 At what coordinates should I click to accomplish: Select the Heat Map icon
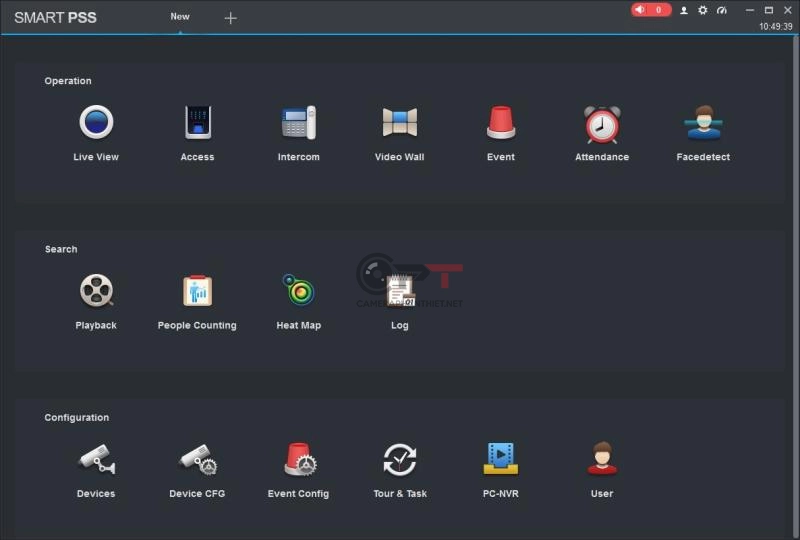(298, 291)
